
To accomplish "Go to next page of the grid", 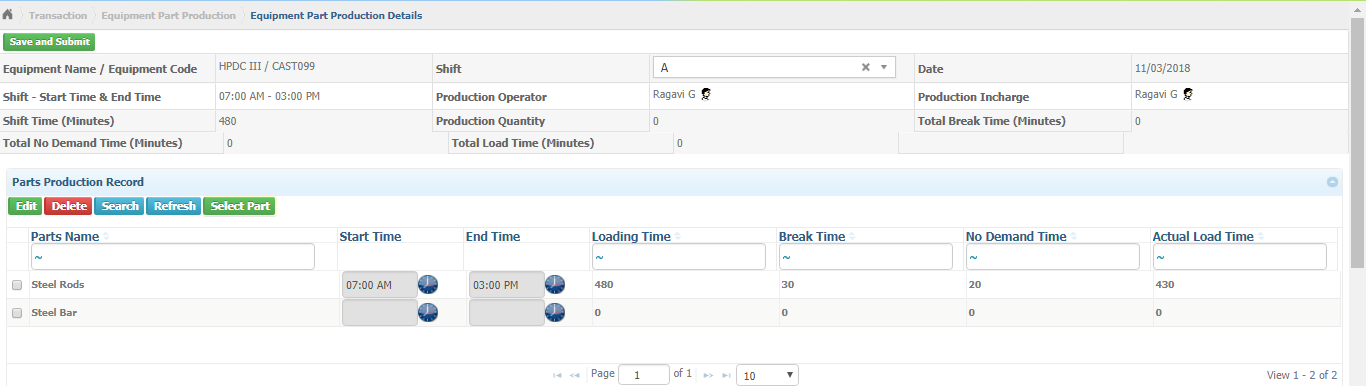I will coord(707,375).
